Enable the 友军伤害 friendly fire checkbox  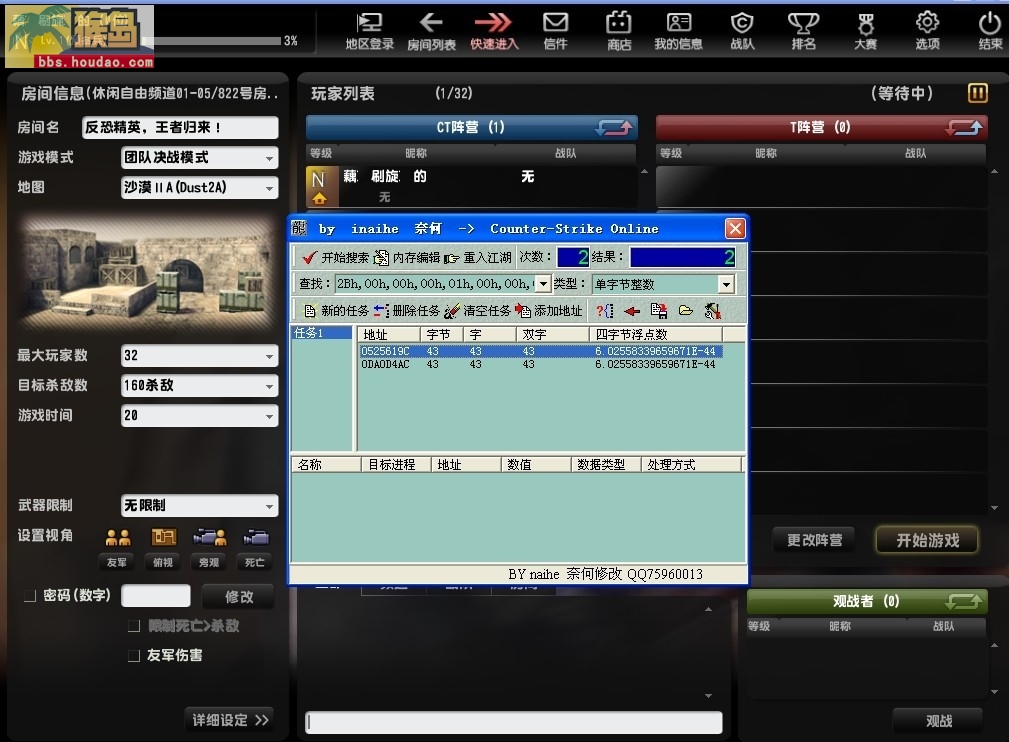tap(134, 656)
